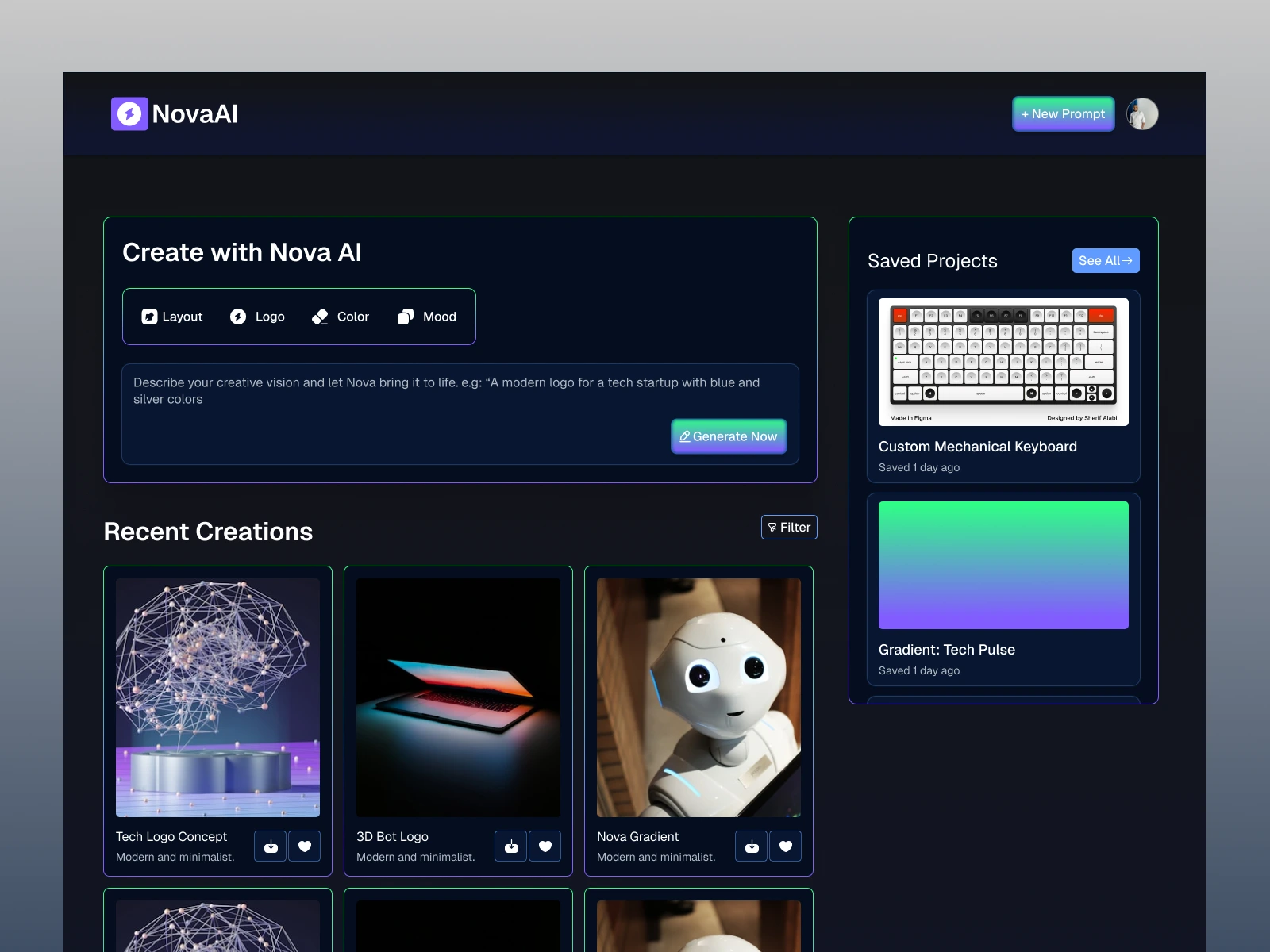This screenshot has width=1270, height=952.
Task: Click Generate Now button
Action: click(x=729, y=436)
